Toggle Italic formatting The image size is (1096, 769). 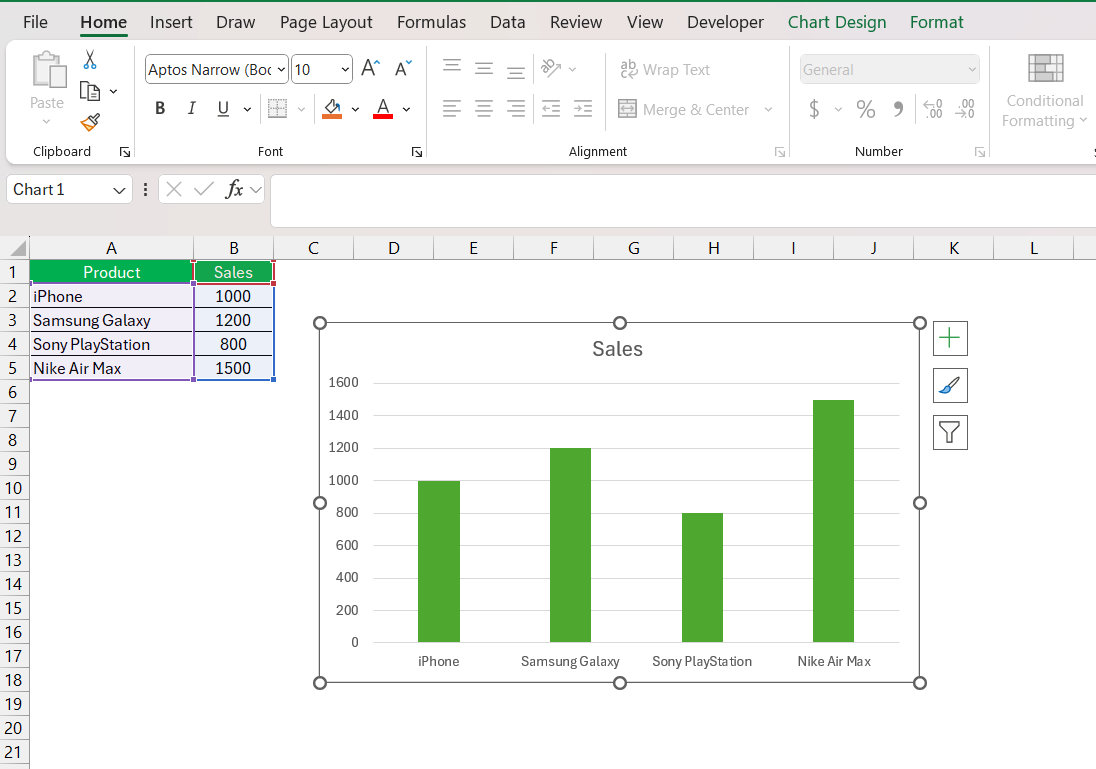(x=191, y=108)
